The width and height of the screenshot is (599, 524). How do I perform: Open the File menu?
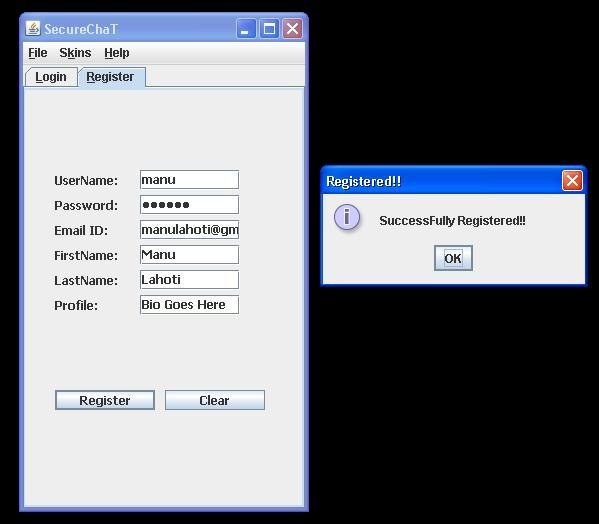coord(38,53)
